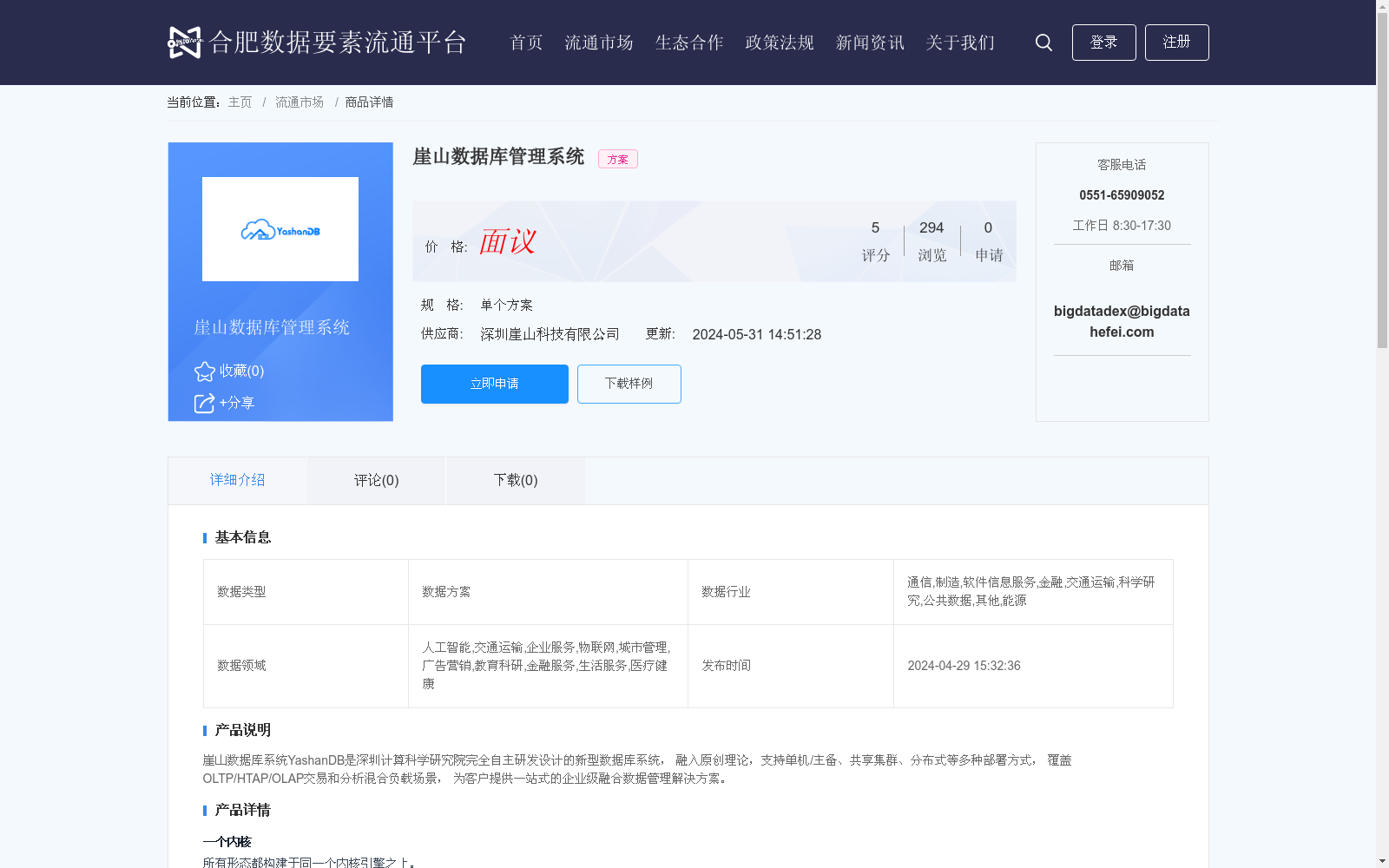Click the 数据方案 table cell
1389x868 pixels.
[548, 592]
